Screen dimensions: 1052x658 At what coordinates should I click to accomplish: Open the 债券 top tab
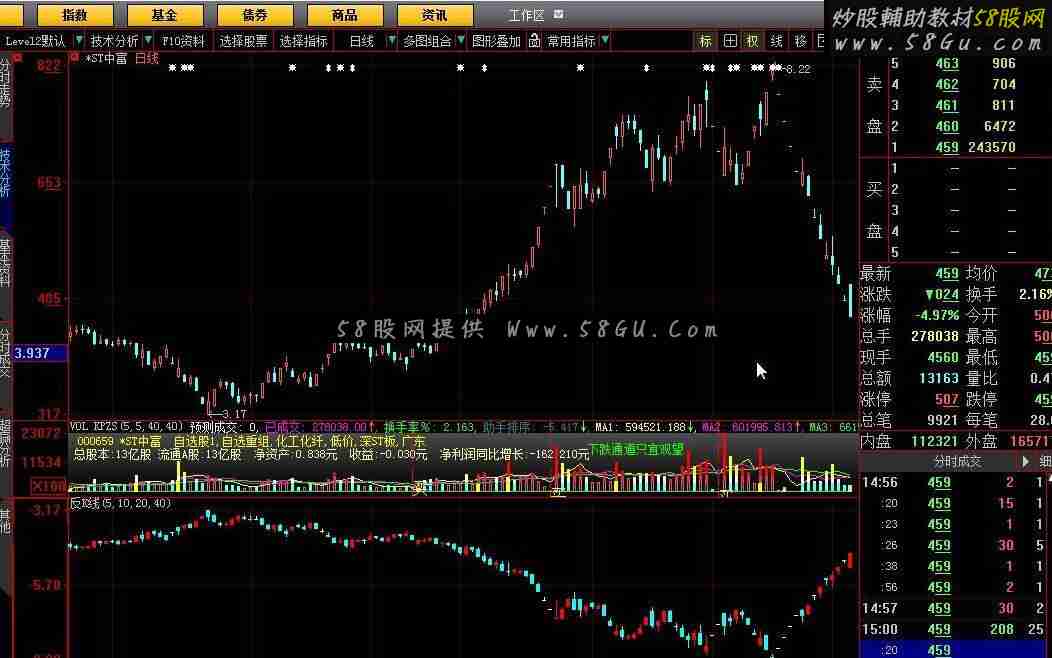[x=254, y=14]
